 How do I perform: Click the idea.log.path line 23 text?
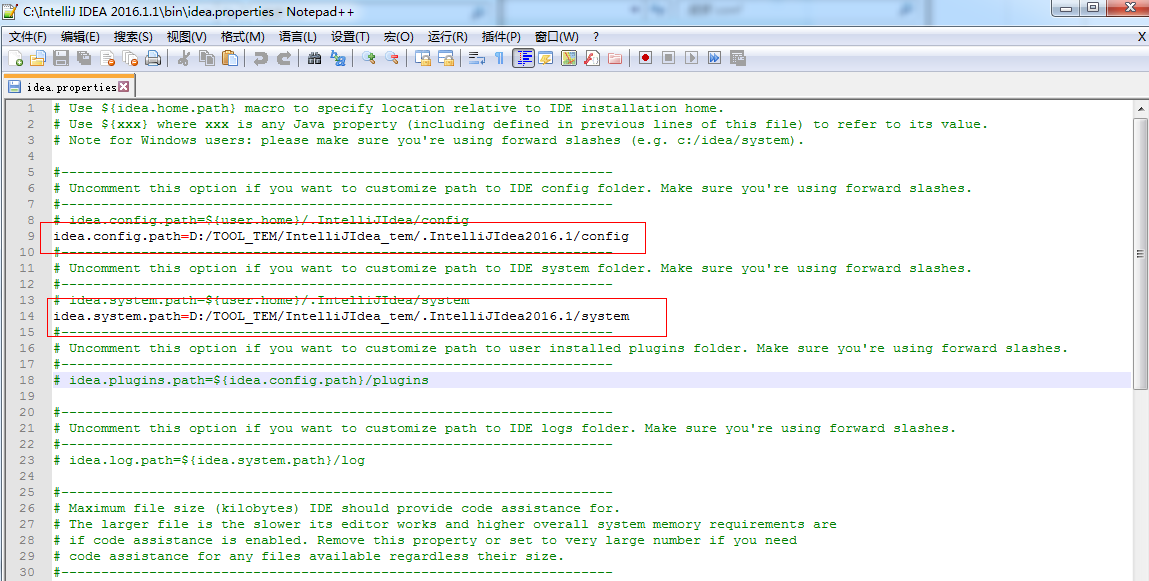click(209, 460)
